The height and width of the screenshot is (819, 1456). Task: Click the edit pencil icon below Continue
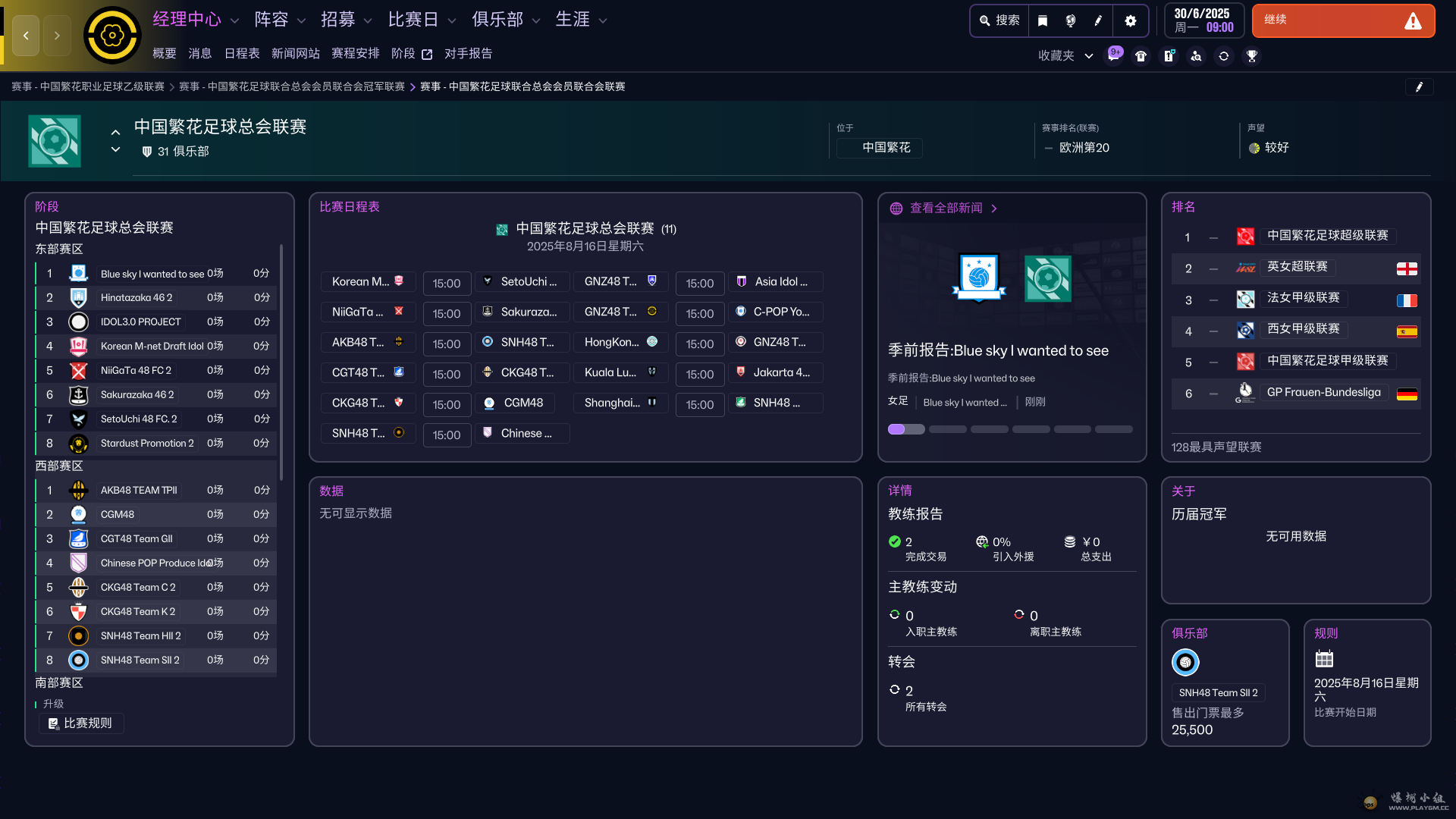point(1419,86)
